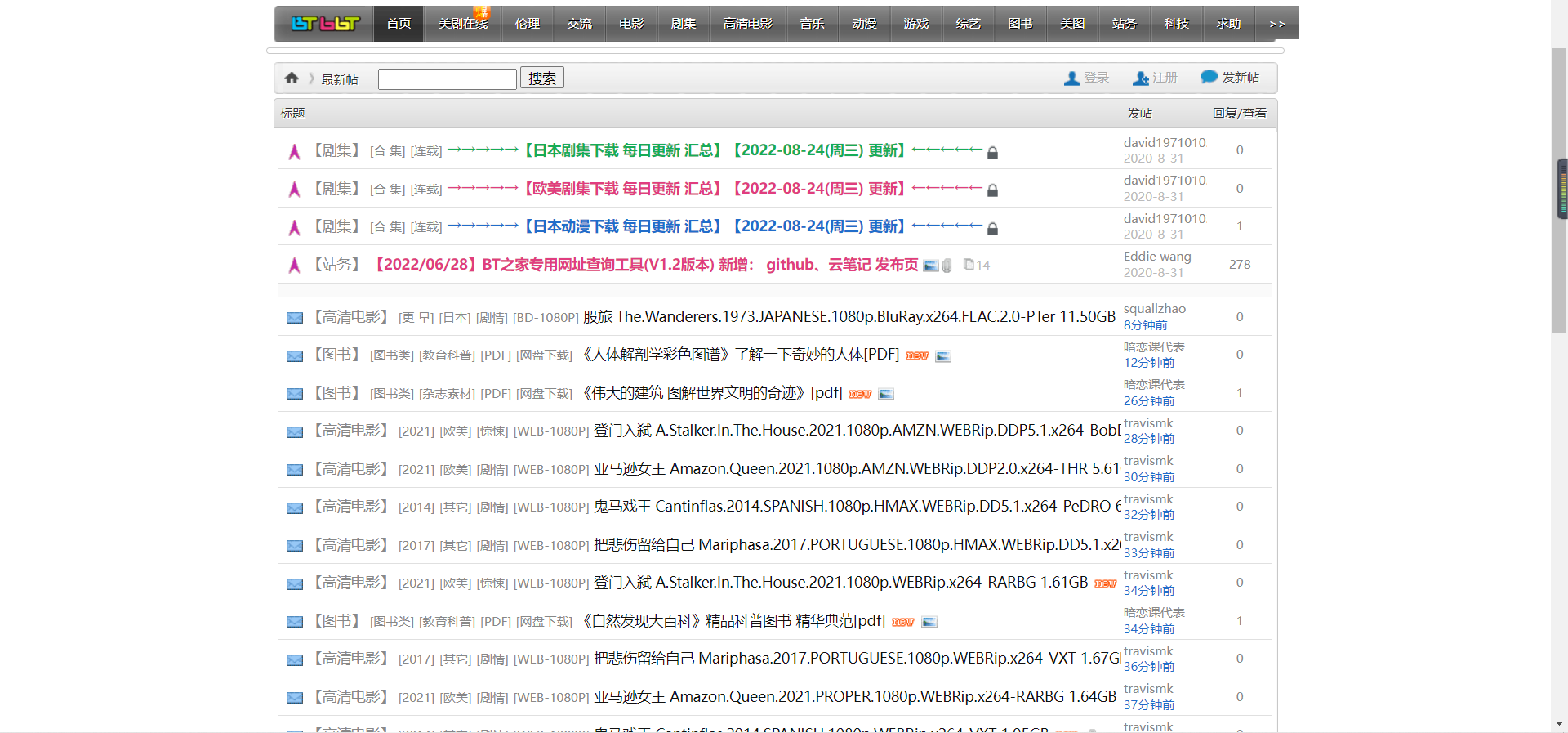This screenshot has height=733, width=1568.
Task: Open the 音乐 navigation tab
Action: 812,24
